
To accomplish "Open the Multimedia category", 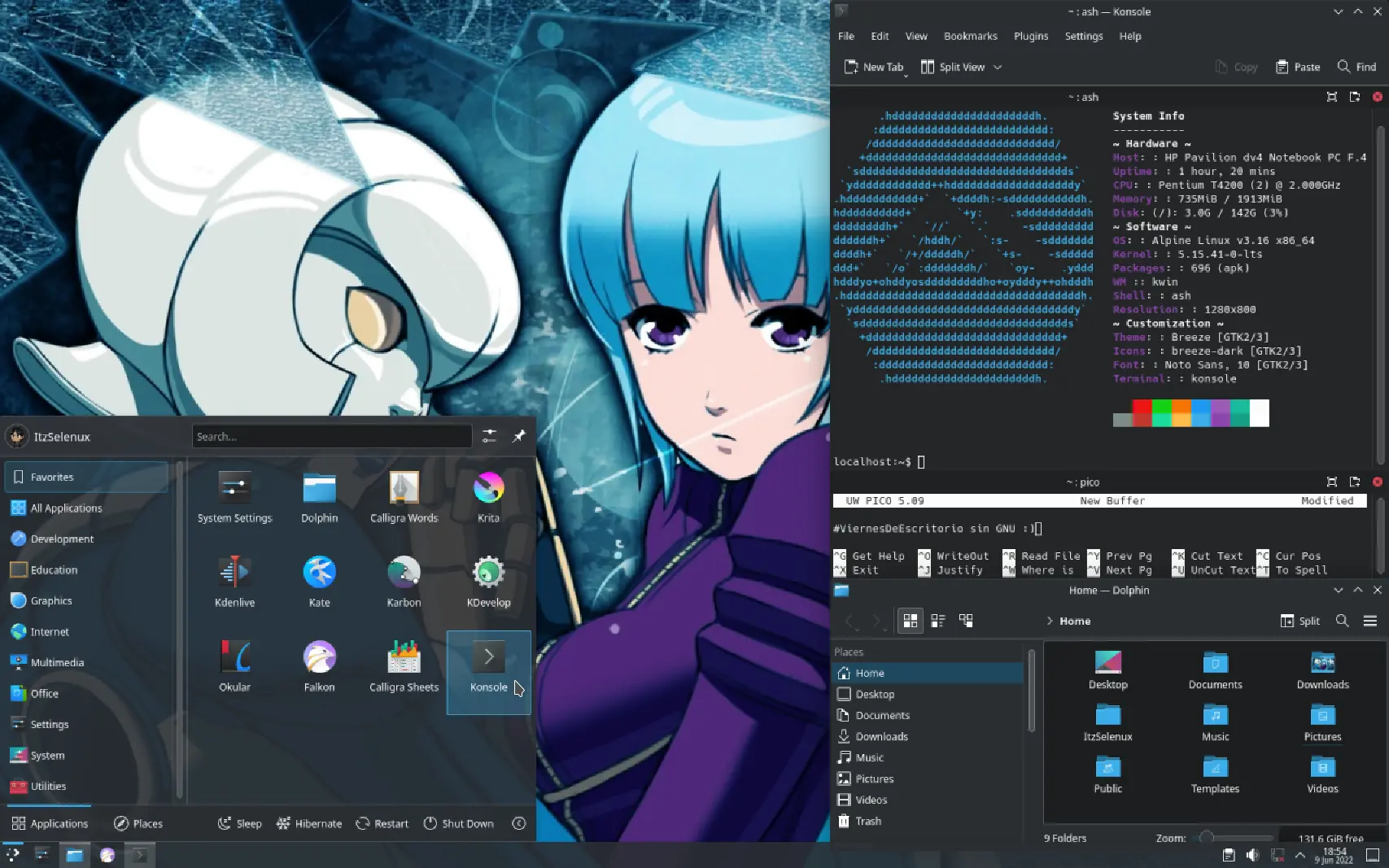I will click(86, 662).
